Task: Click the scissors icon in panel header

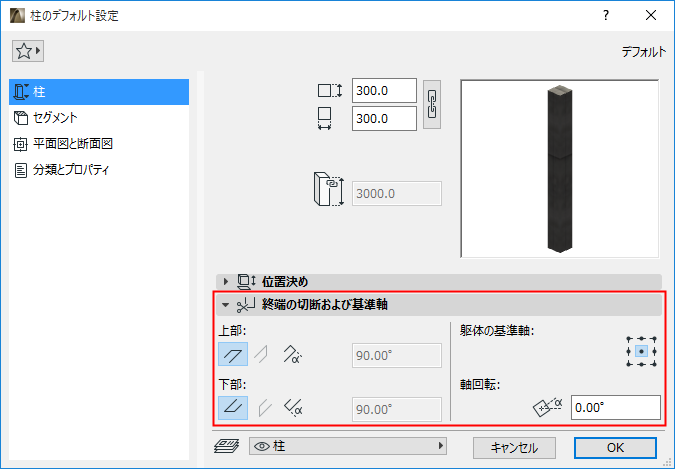Action: point(246,305)
